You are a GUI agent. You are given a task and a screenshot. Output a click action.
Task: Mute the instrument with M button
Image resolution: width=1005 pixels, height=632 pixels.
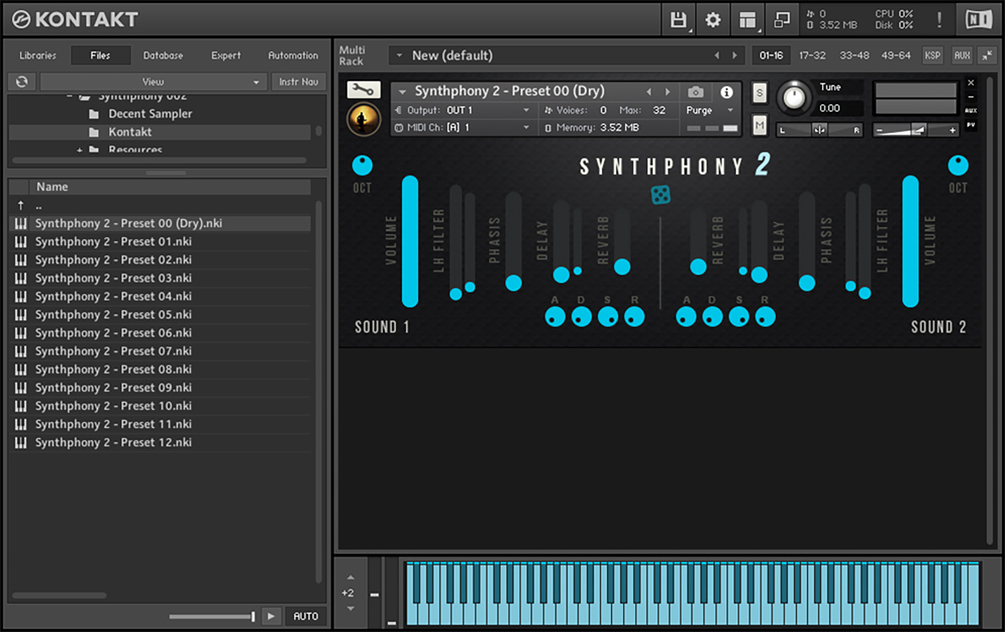coord(760,125)
